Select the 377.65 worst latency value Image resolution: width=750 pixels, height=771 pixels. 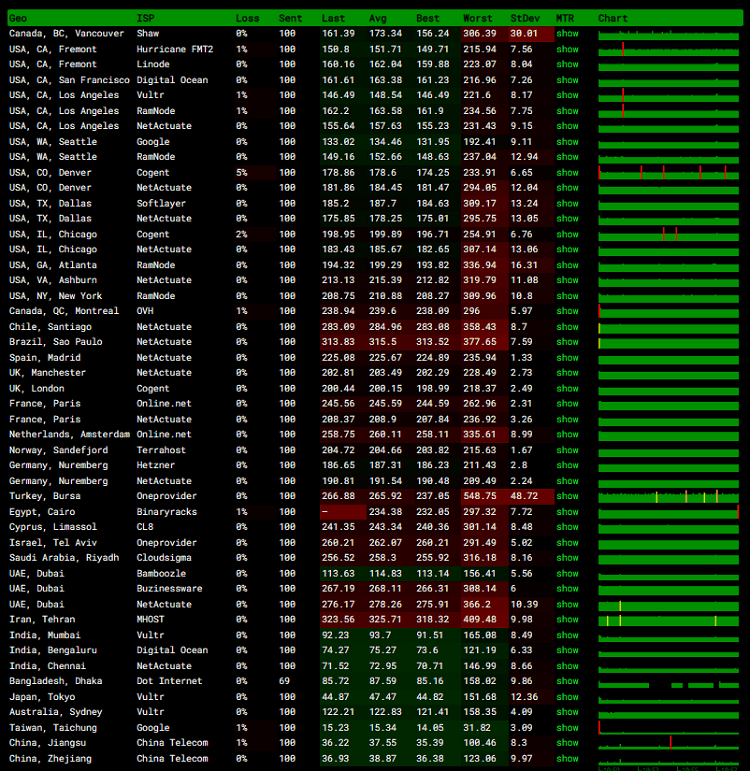click(480, 342)
